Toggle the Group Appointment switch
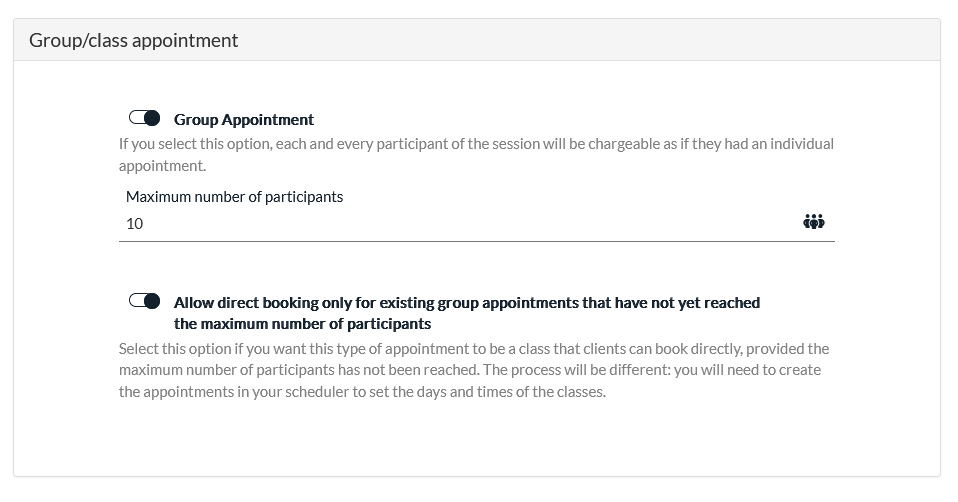The image size is (958, 502). 145,119
